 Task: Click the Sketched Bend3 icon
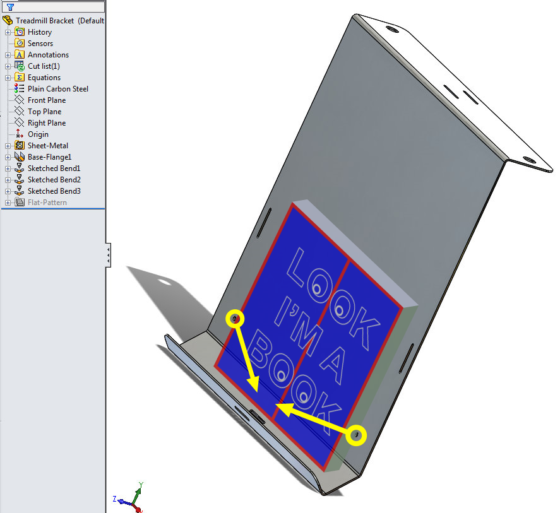pos(19,191)
